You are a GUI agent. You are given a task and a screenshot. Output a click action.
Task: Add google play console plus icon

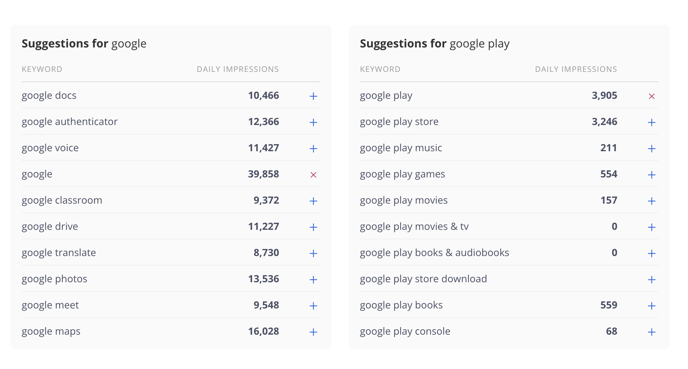[652, 332]
